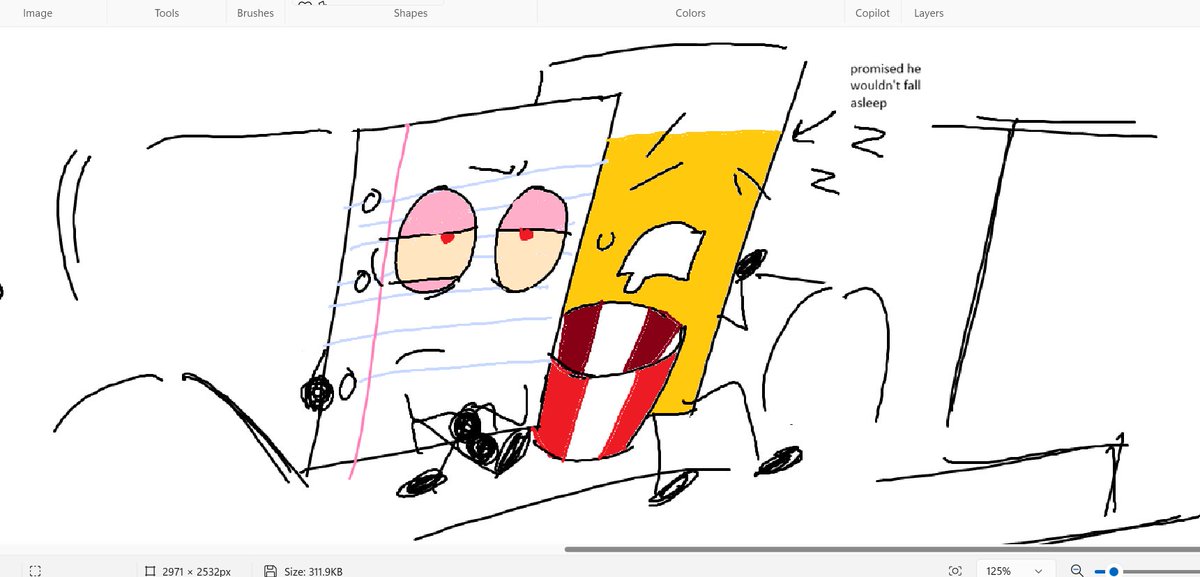The height and width of the screenshot is (577, 1200).
Task: Click the "Shapes" ribbon group label
Action: [x=411, y=13]
